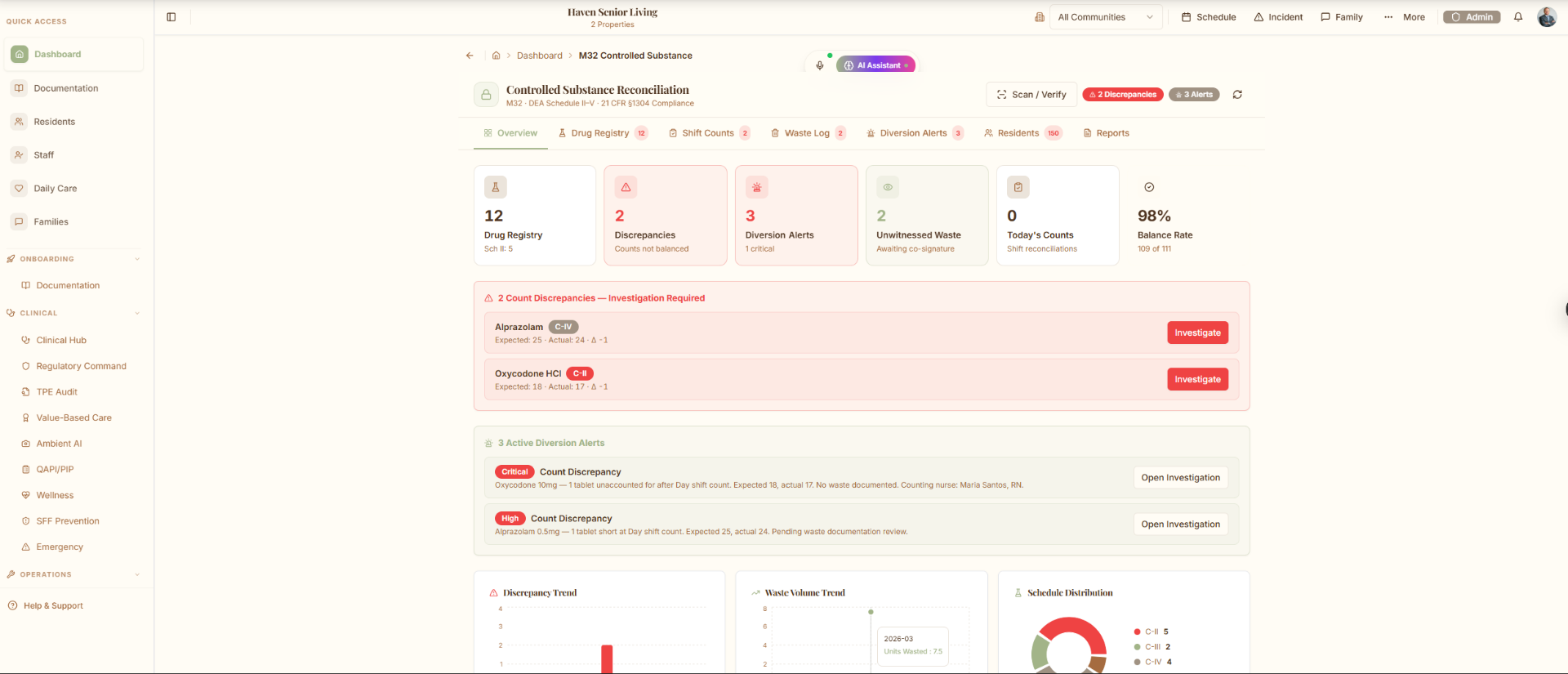The image size is (1568, 674).
Task: Expand the More menu
Action: click(1405, 17)
